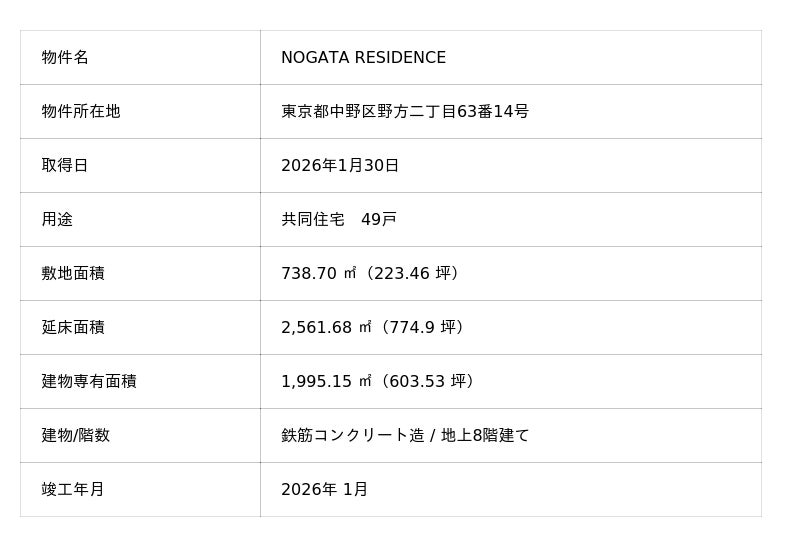
Task: Click the 49戸 unit count
Action: coord(379,220)
